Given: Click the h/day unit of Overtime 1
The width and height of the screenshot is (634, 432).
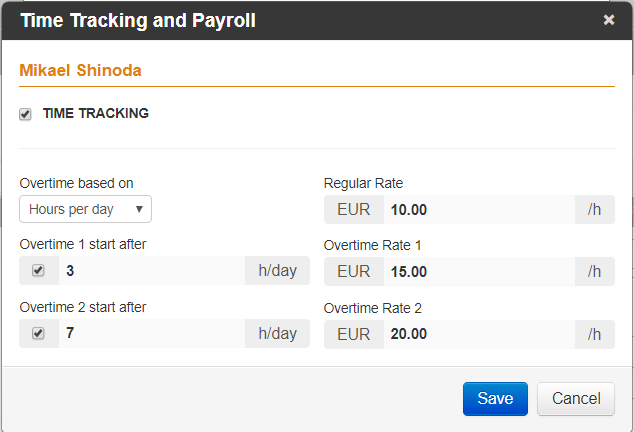Looking at the screenshot, I should [277, 271].
